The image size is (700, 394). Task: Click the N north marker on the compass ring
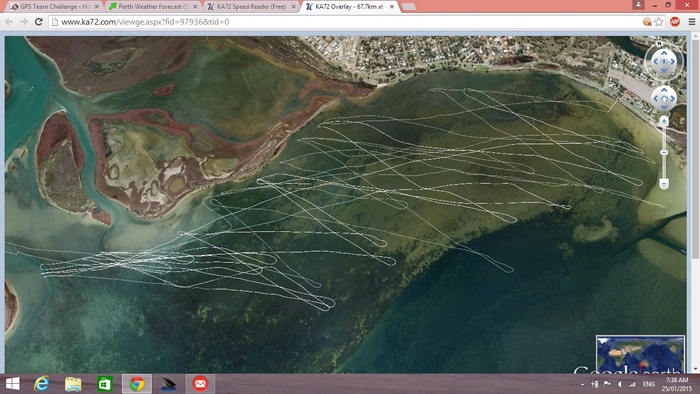pyautogui.click(x=659, y=44)
